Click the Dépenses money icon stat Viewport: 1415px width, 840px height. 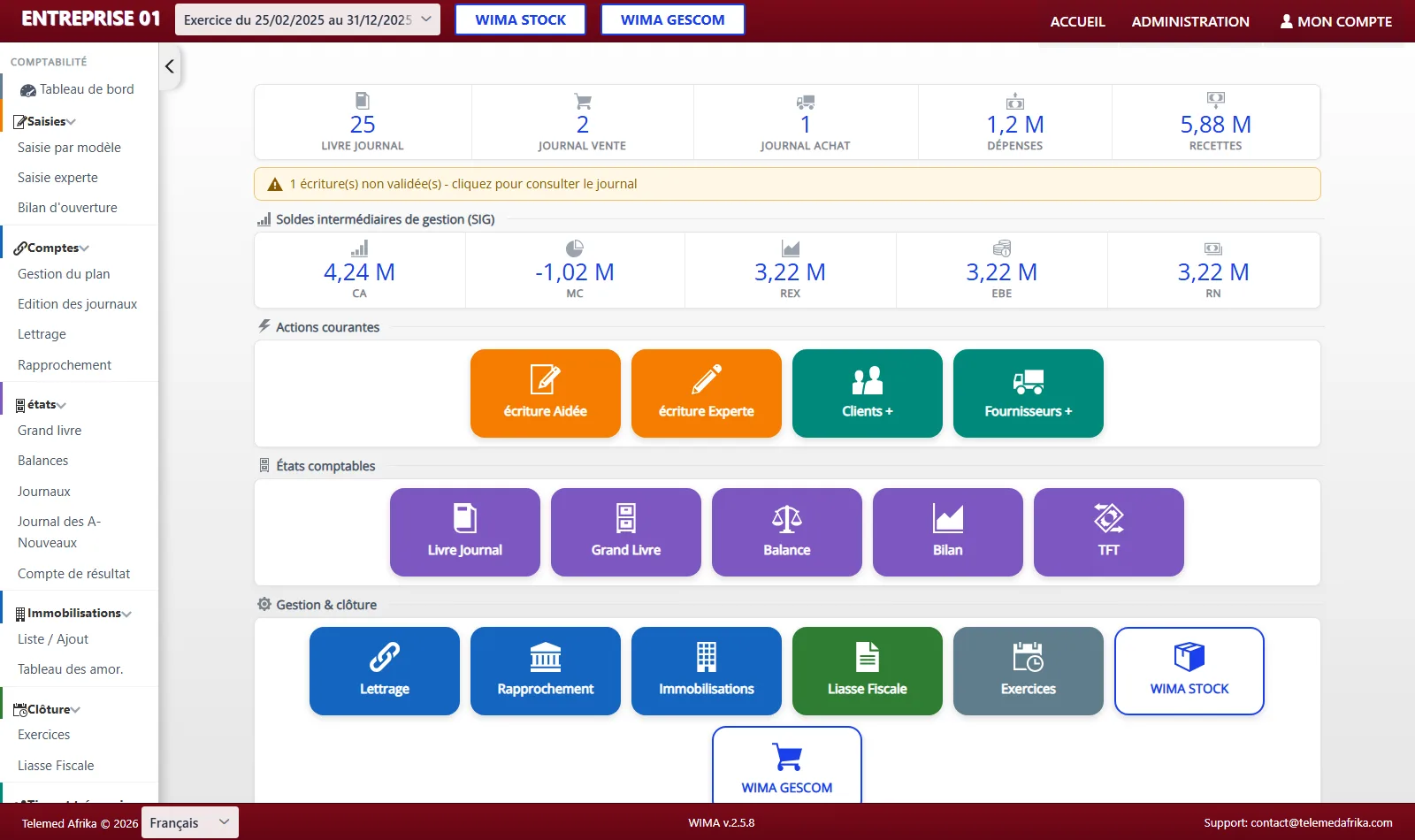pyautogui.click(x=1015, y=101)
